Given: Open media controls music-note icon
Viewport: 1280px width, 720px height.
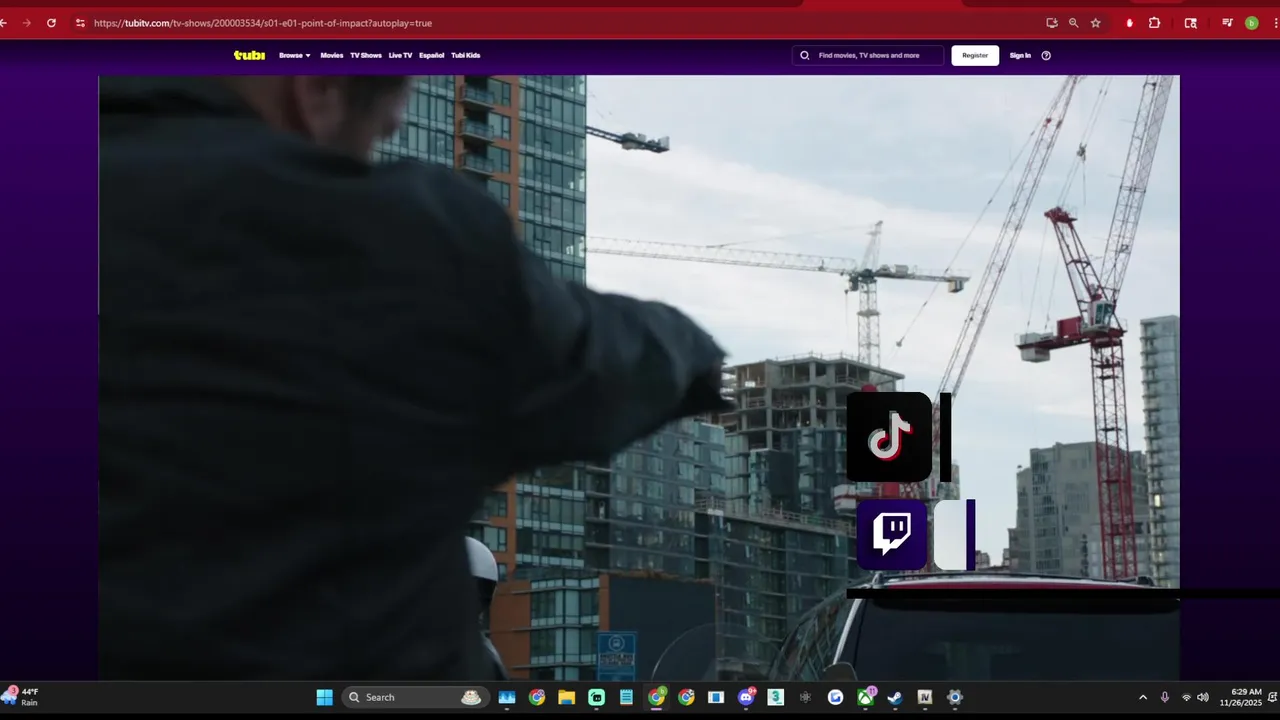Looking at the screenshot, I should point(1227,23).
